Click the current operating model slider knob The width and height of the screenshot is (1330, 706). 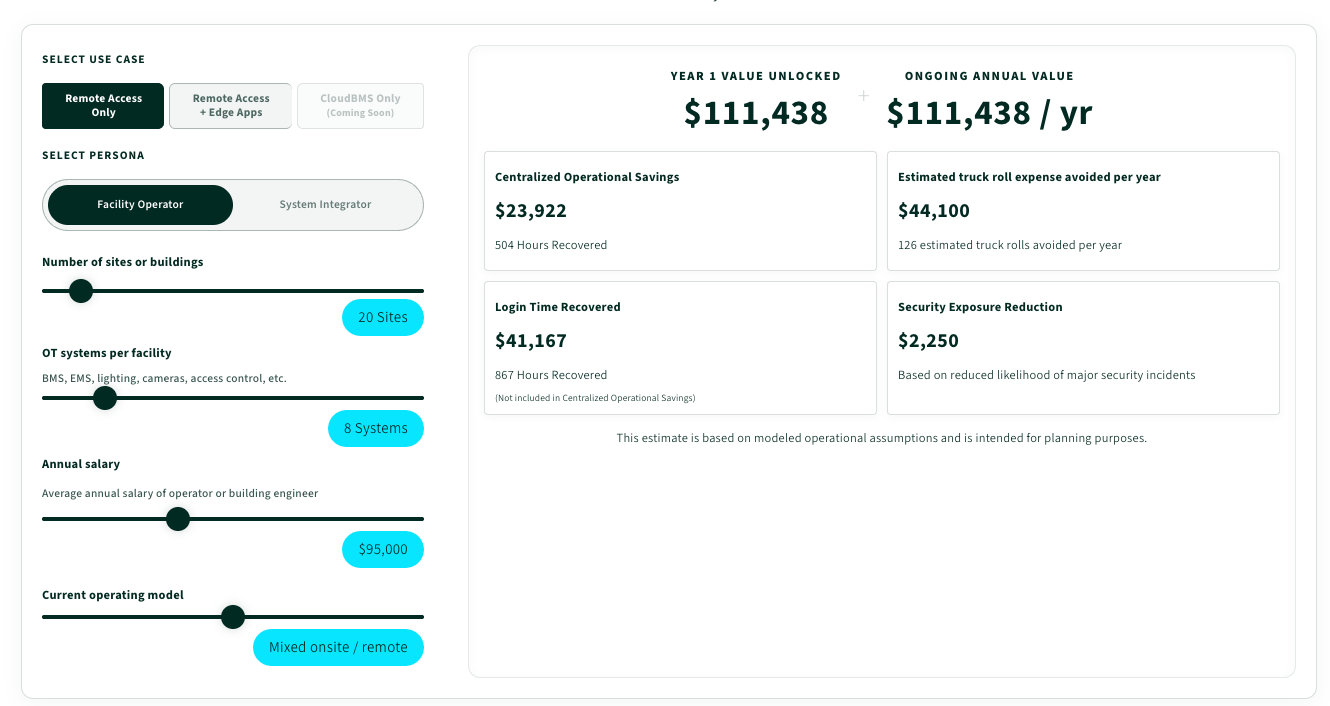click(233, 617)
